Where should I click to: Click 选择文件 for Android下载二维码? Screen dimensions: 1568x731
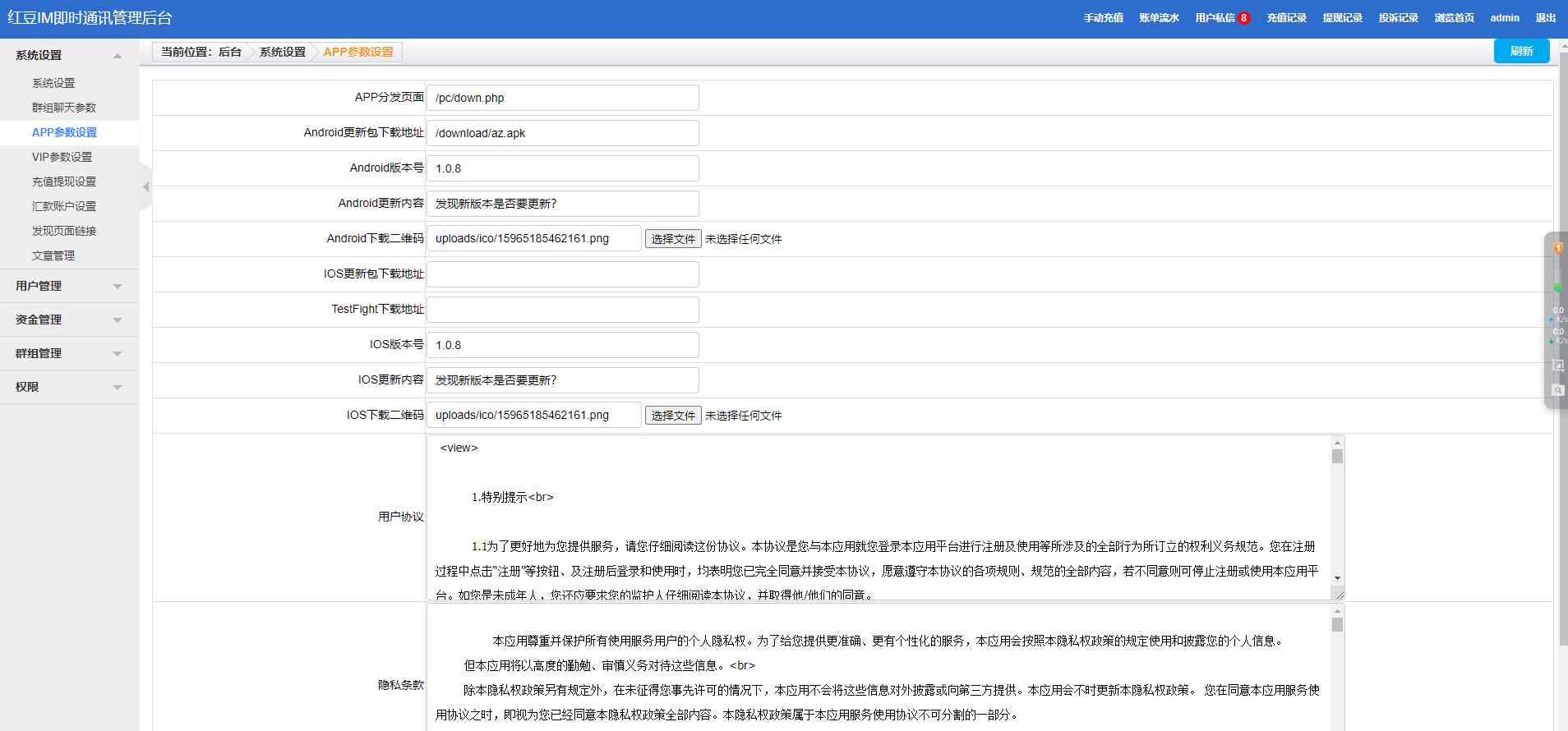pos(672,239)
